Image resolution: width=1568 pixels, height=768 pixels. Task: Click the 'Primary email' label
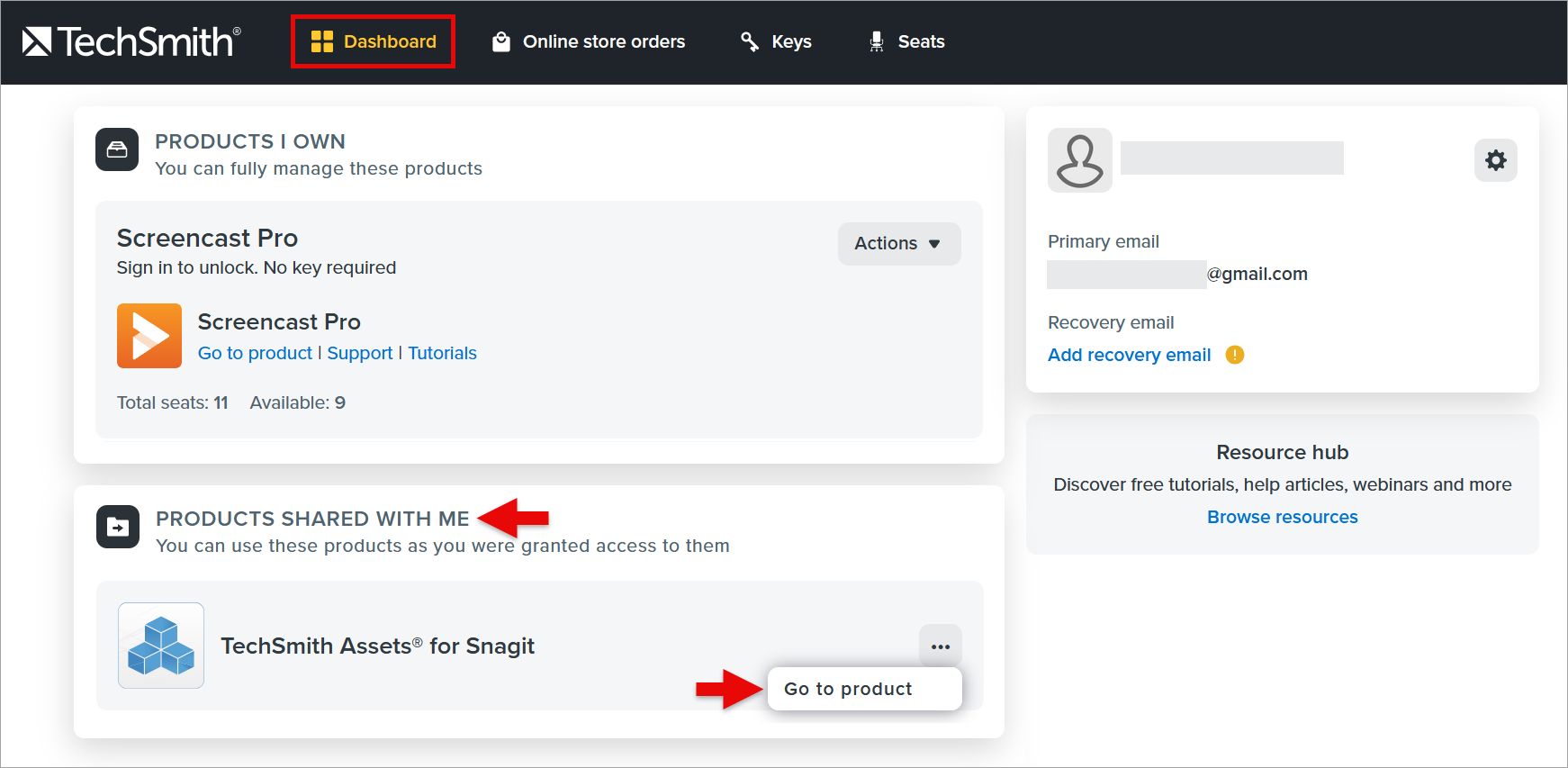pyautogui.click(x=1104, y=241)
